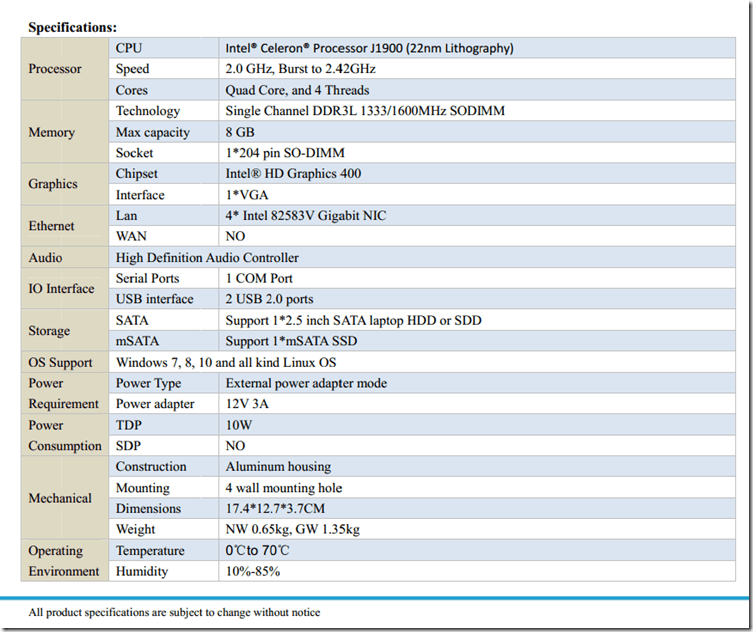Click the 1 COM Port value
Image resolution: width=753 pixels, height=632 pixels.
[x=259, y=278]
